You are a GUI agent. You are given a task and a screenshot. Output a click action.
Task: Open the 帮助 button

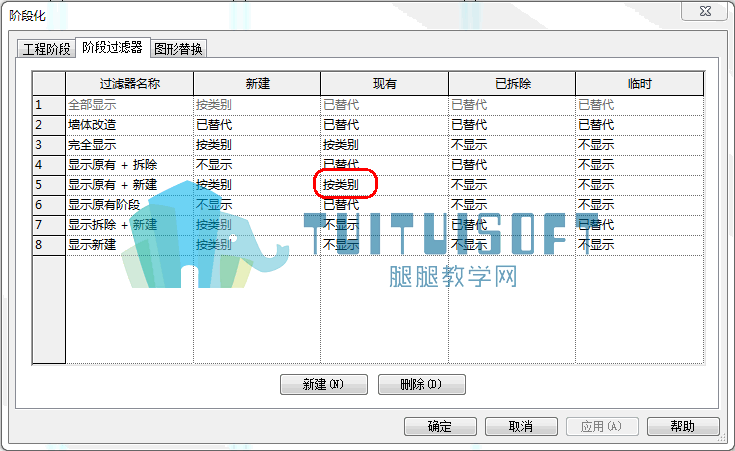pyautogui.click(x=683, y=426)
